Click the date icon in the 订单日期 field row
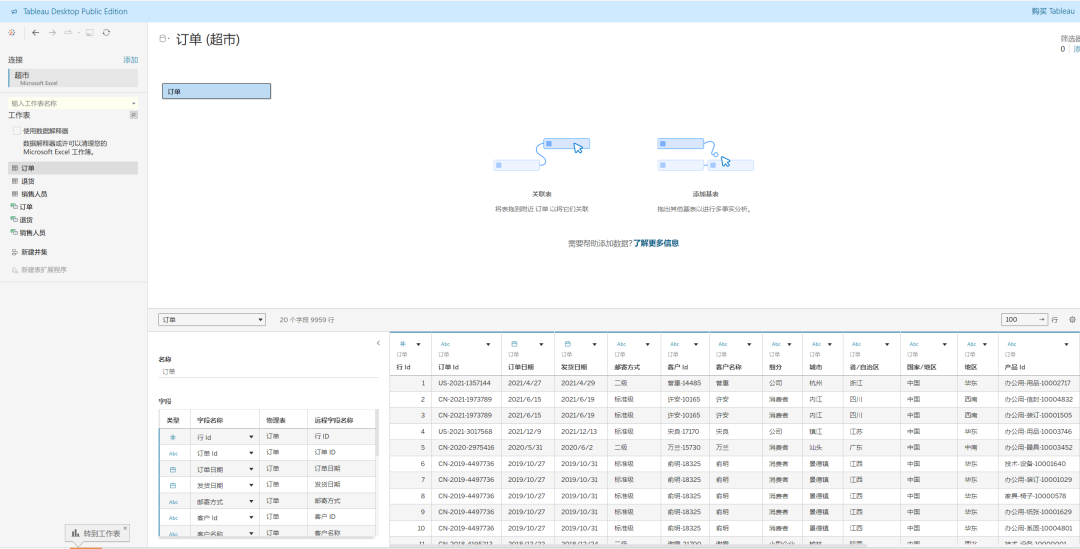1080x549 pixels. point(173,470)
